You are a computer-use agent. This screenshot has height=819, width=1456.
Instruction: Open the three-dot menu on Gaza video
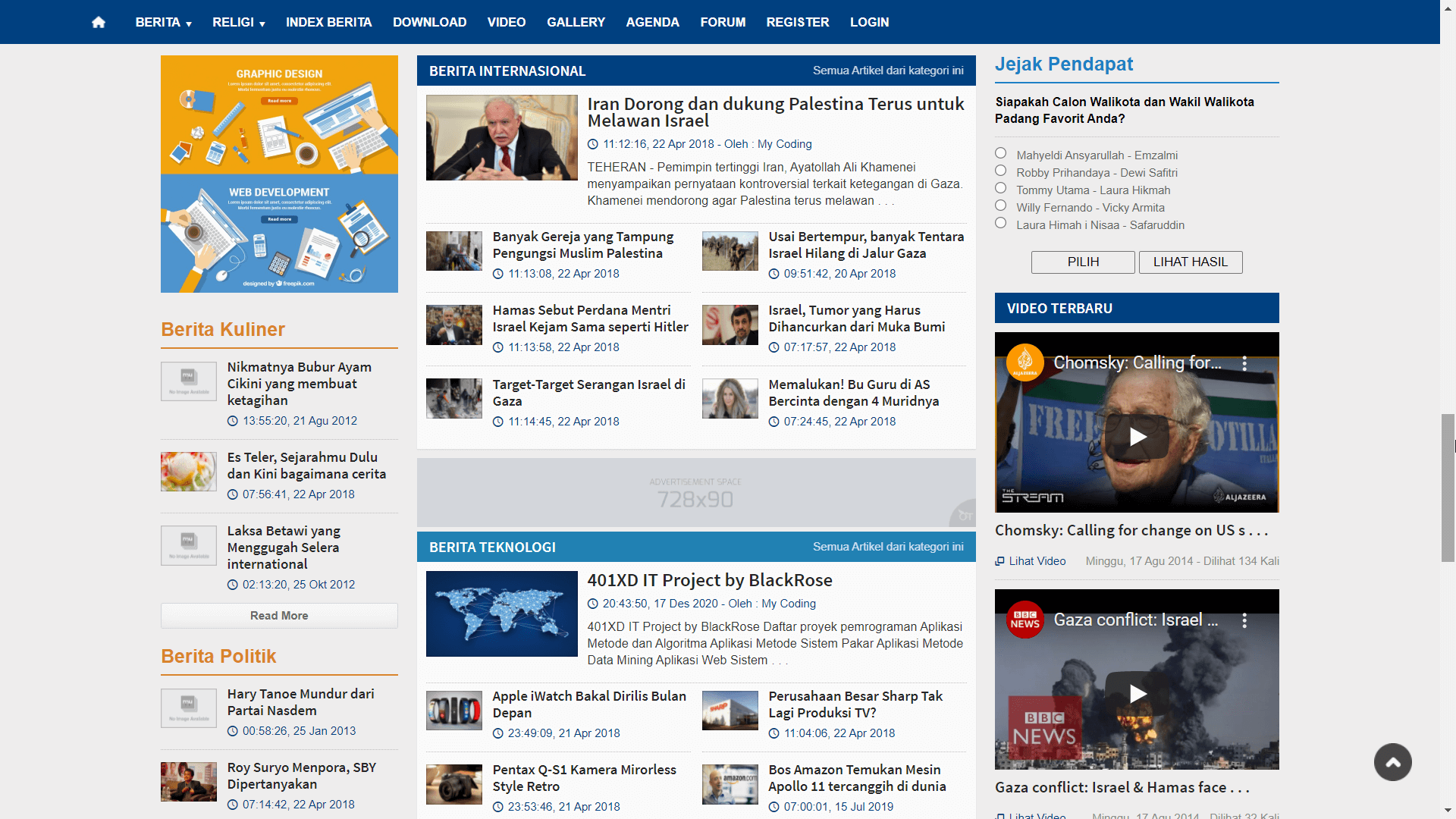[x=1244, y=620]
